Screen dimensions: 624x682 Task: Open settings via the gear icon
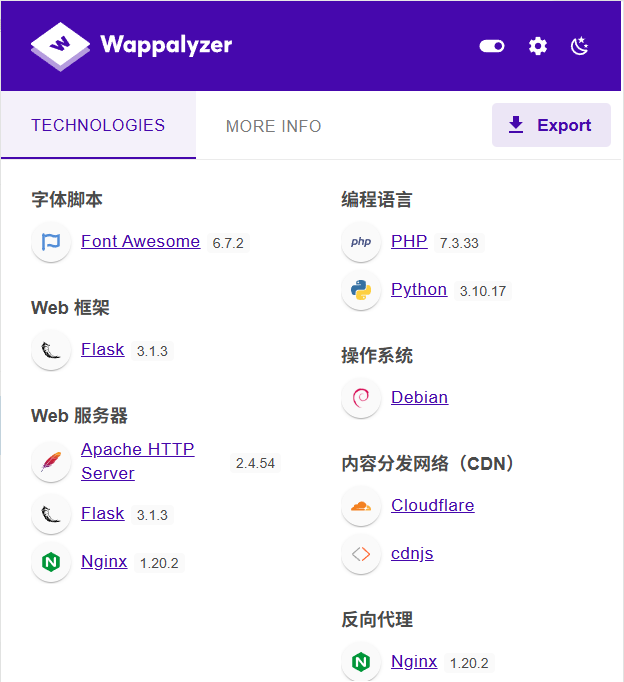[x=538, y=46]
